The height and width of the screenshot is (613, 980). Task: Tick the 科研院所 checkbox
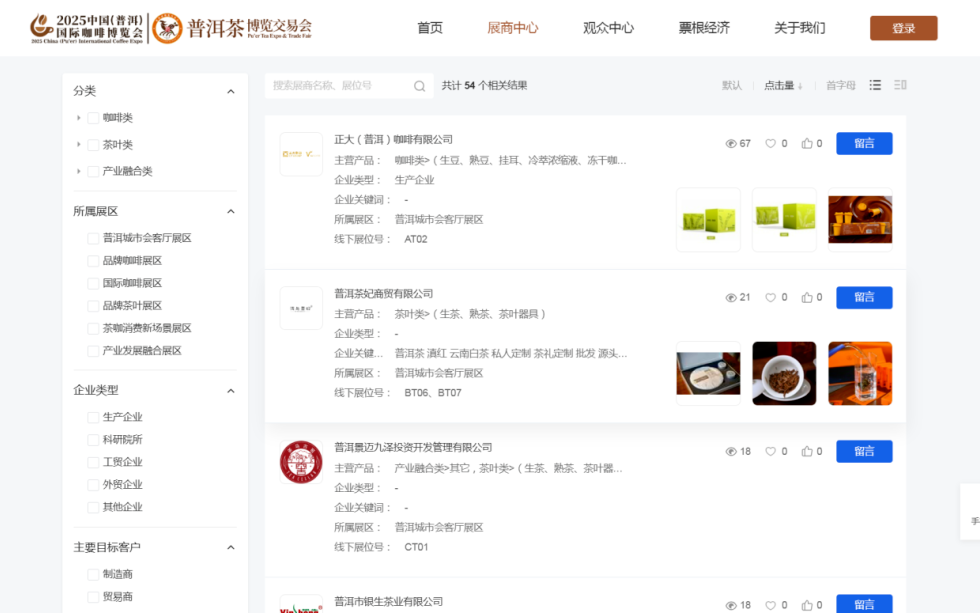tap(93, 439)
